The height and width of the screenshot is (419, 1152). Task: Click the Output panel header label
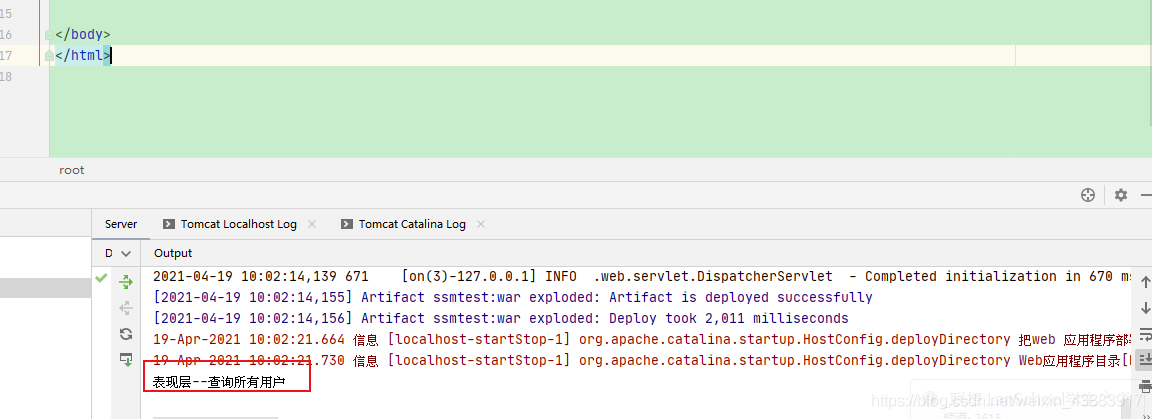click(x=173, y=253)
